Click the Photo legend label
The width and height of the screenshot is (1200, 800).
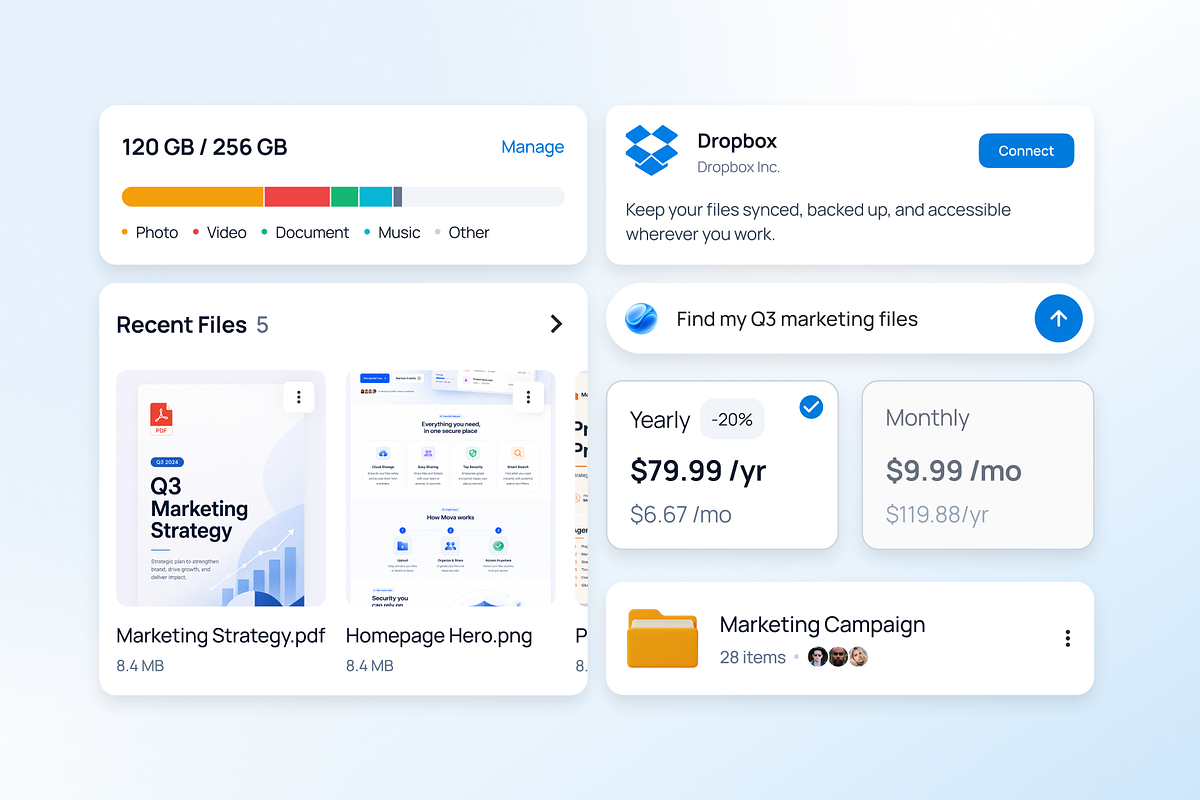point(157,232)
